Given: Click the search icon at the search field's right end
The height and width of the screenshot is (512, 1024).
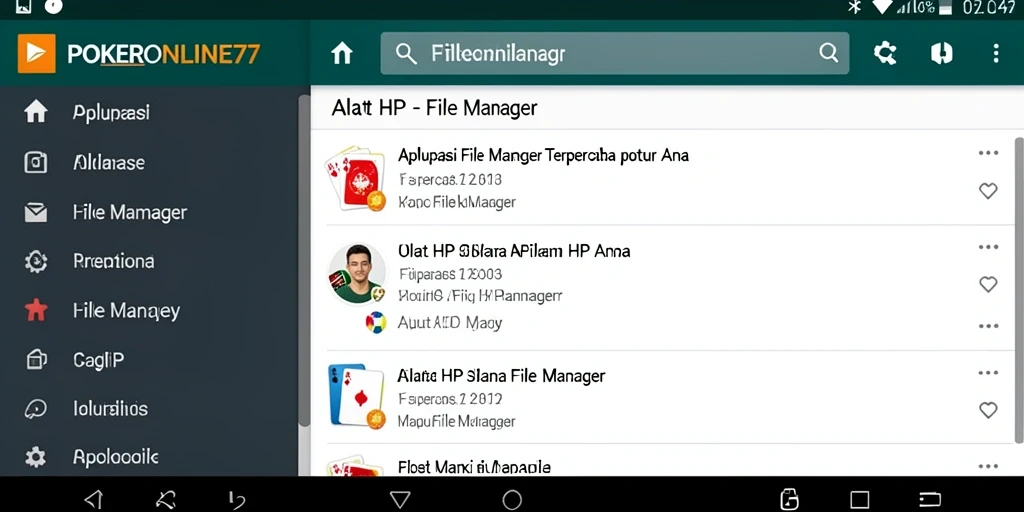Looking at the screenshot, I should click(829, 53).
